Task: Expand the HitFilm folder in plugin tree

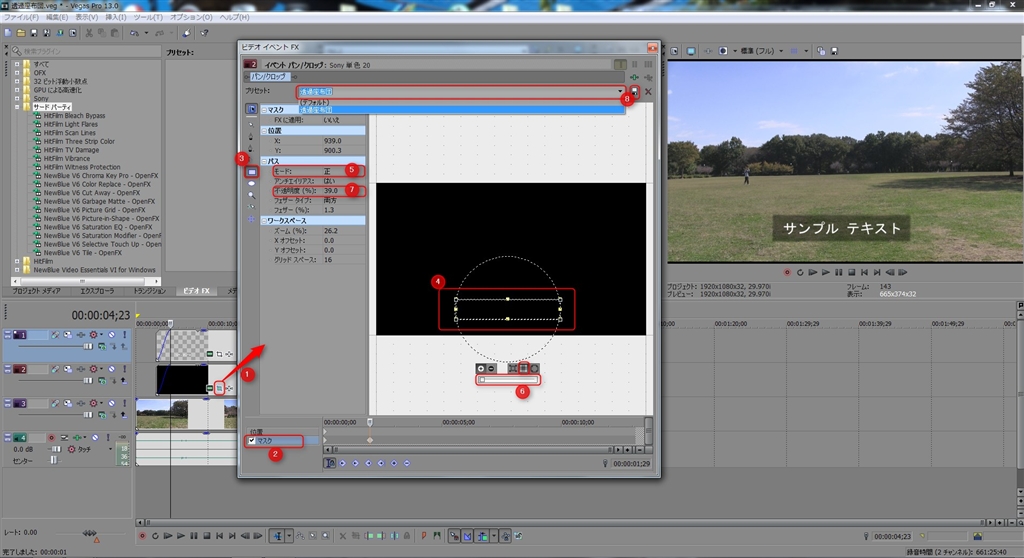Action: click(17, 261)
